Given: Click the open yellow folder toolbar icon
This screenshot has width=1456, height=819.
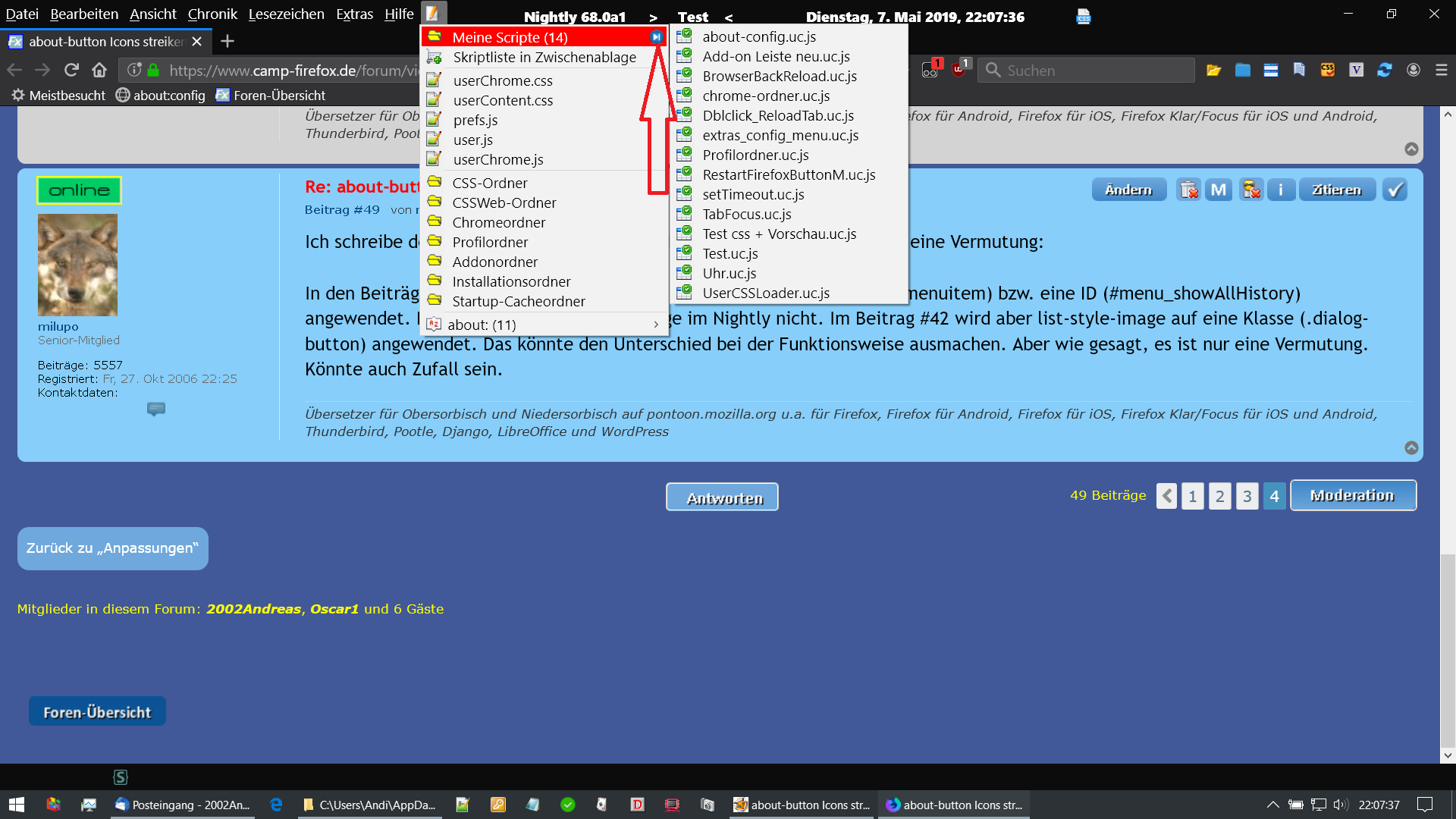Looking at the screenshot, I should pyautogui.click(x=1214, y=70).
